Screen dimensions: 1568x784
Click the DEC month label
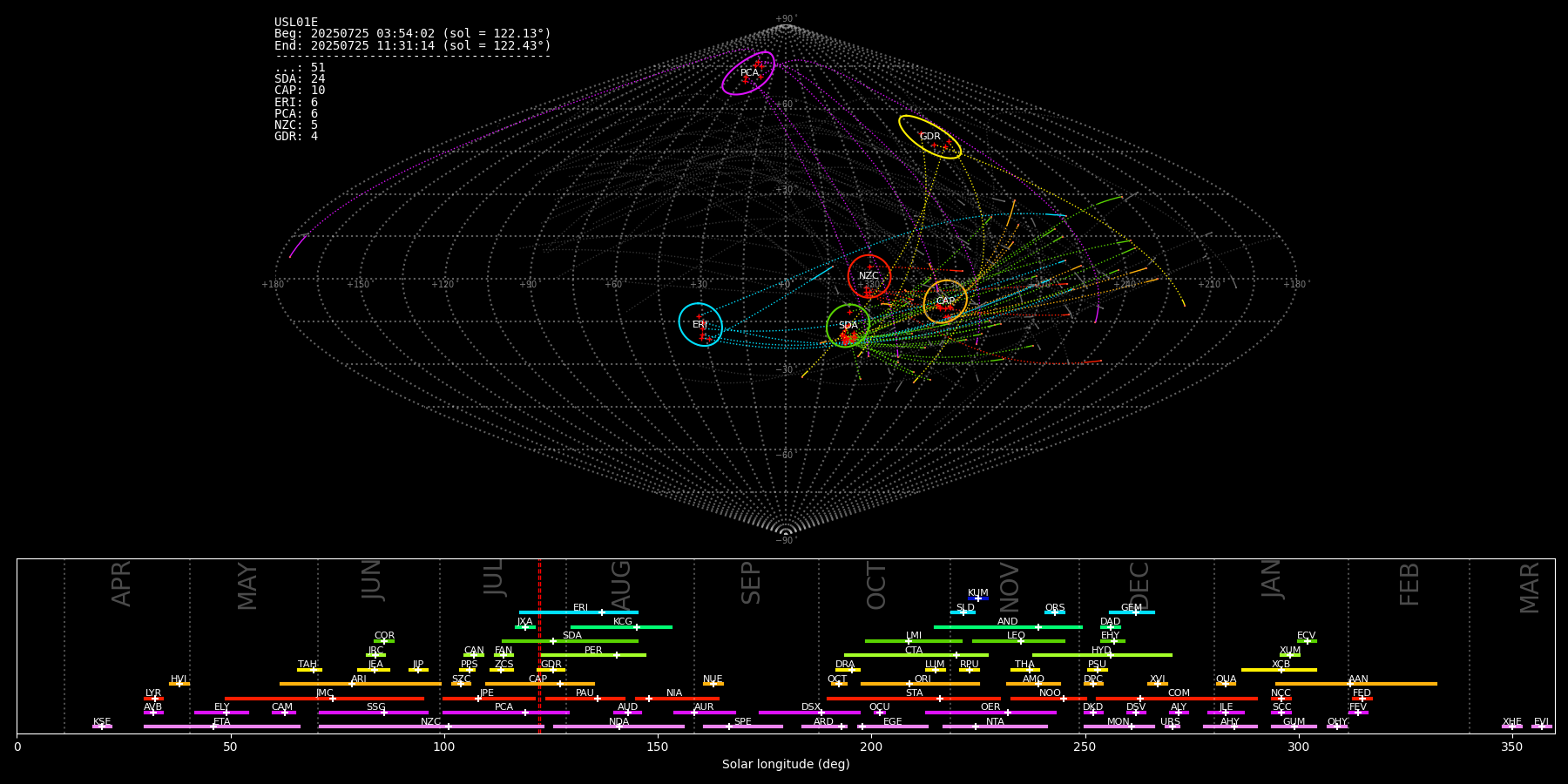[1139, 585]
